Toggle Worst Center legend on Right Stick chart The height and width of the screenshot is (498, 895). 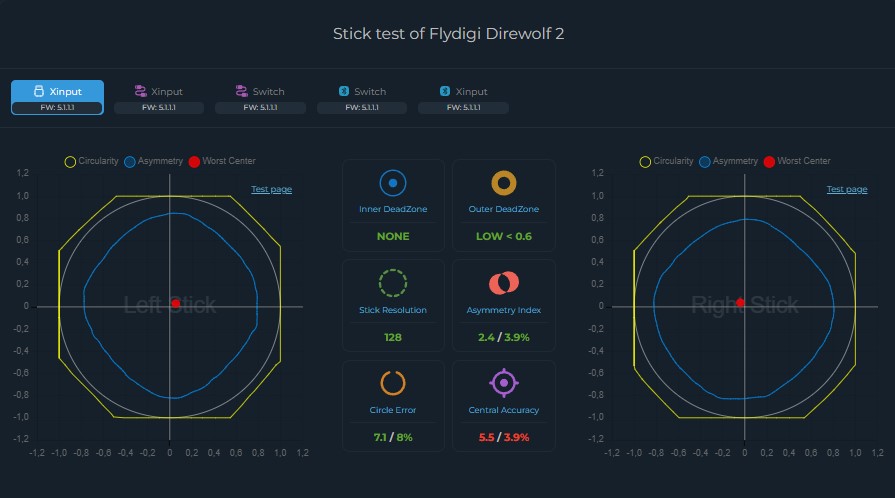tap(797, 161)
